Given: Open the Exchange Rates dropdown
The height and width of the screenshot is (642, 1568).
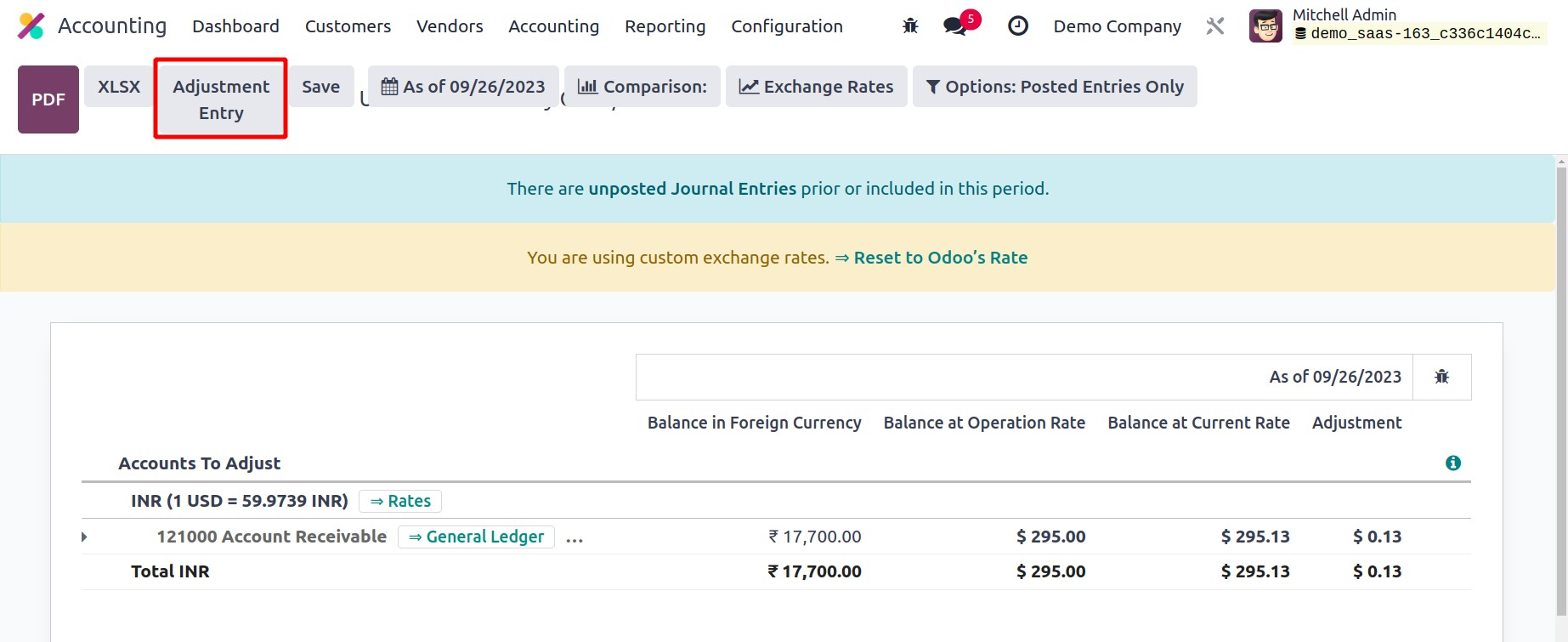Looking at the screenshot, I should [816, 87].
